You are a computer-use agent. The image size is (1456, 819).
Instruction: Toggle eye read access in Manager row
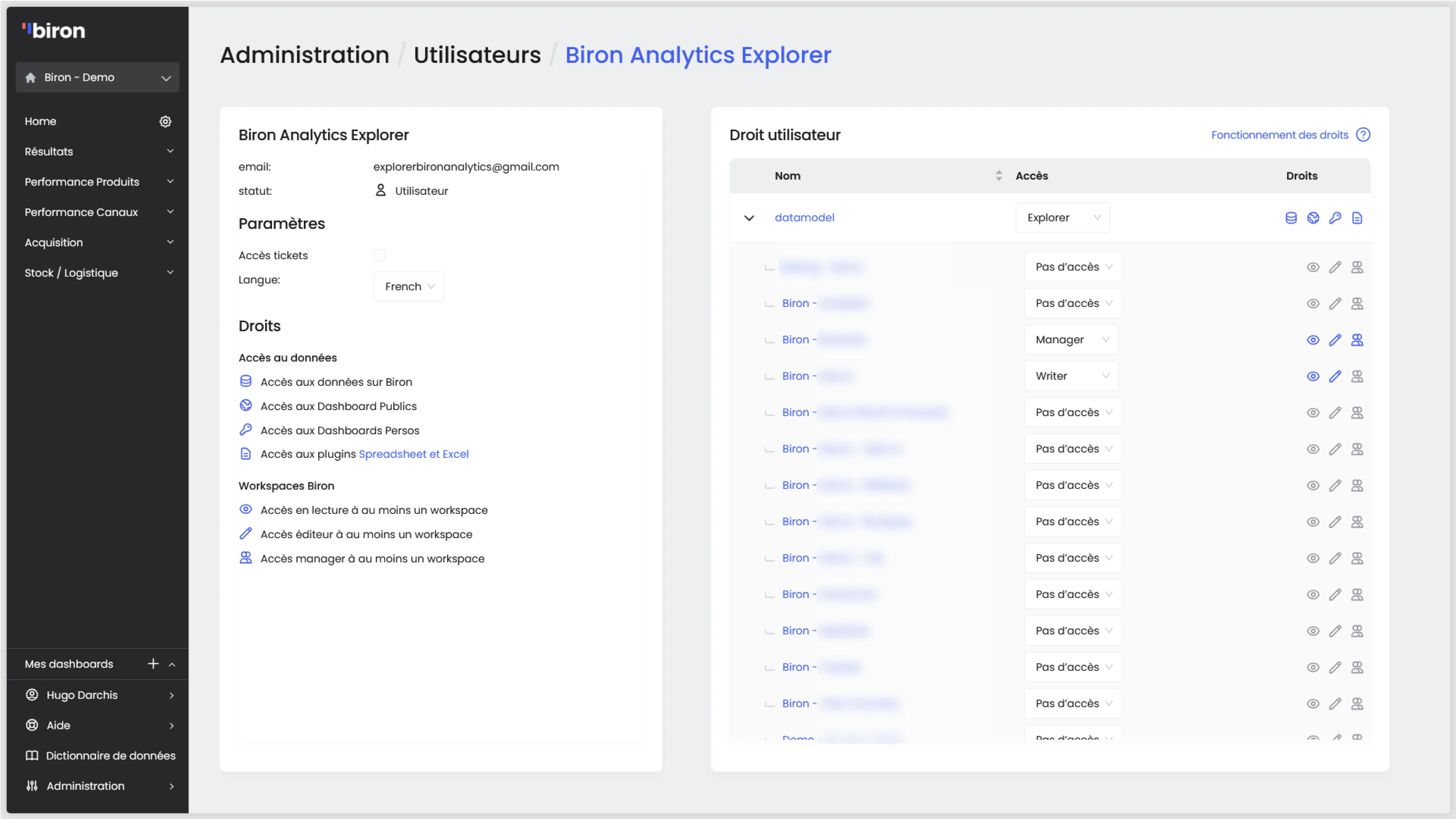[1313, 340]
